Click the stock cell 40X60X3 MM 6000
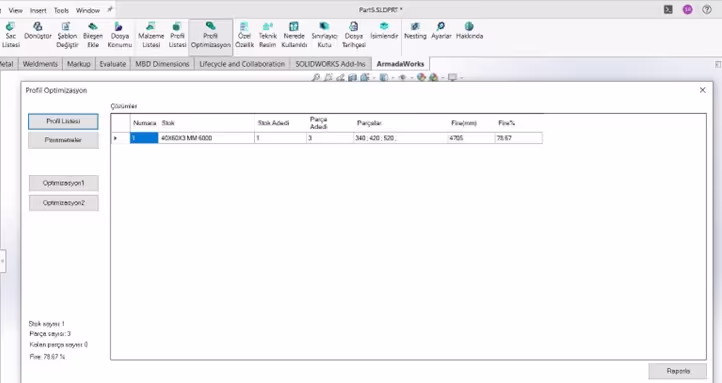 pyautogui.click(x=206, y=138)
